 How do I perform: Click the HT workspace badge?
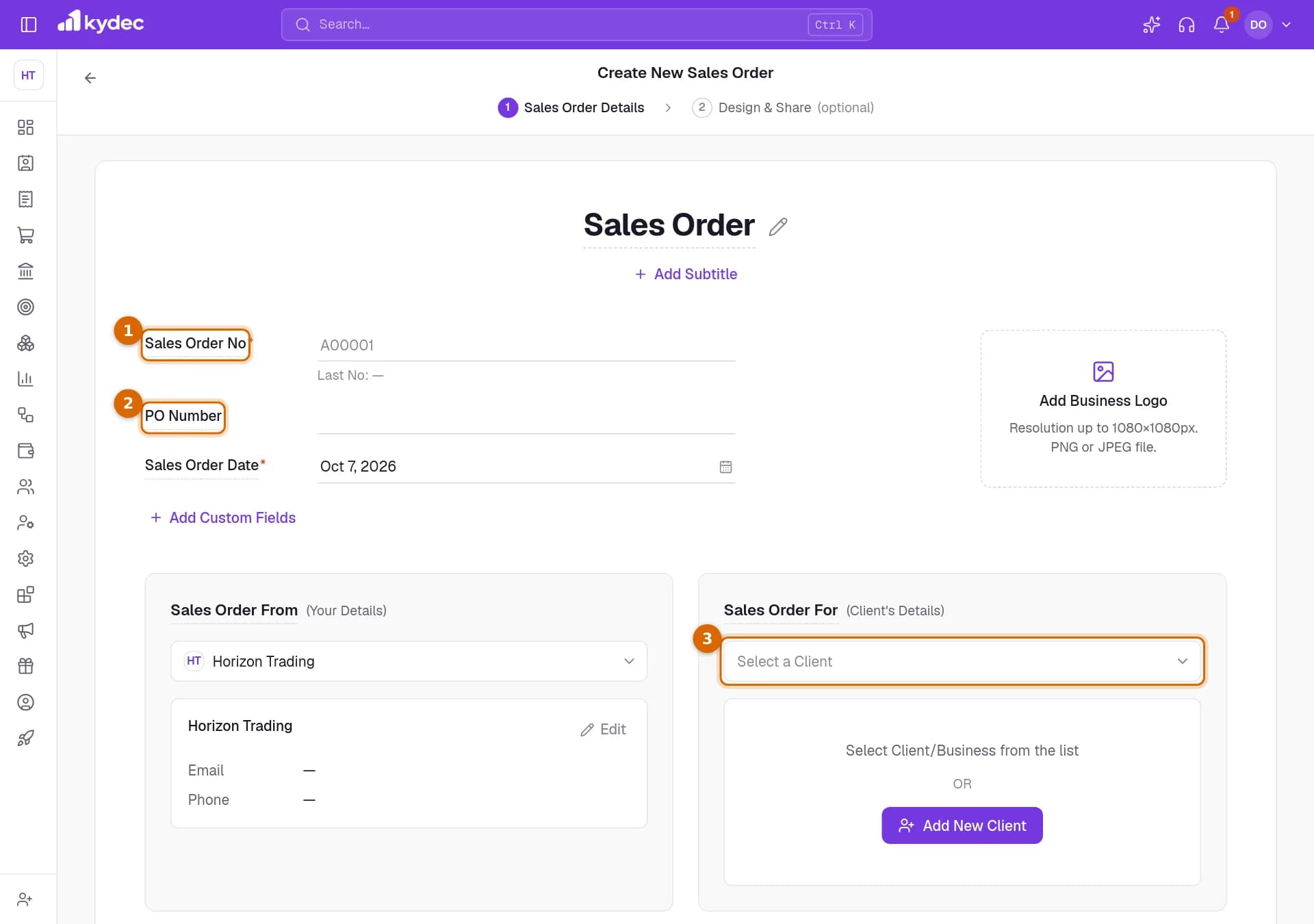pyautogui.click(x=28, y=75)
